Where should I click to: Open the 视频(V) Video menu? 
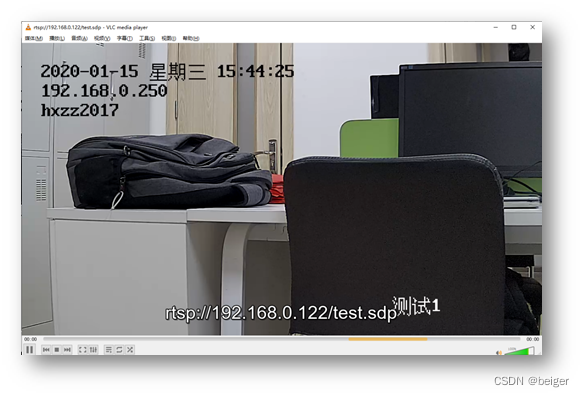102,38
